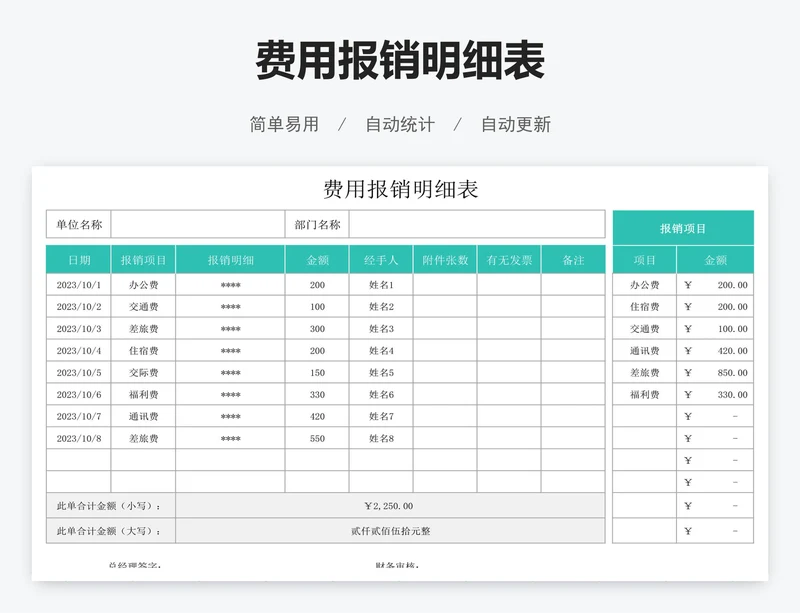This screenshot has width=800, height=613.
Task: Select handler cell 姓名3
Action: (x=381, y=329)
